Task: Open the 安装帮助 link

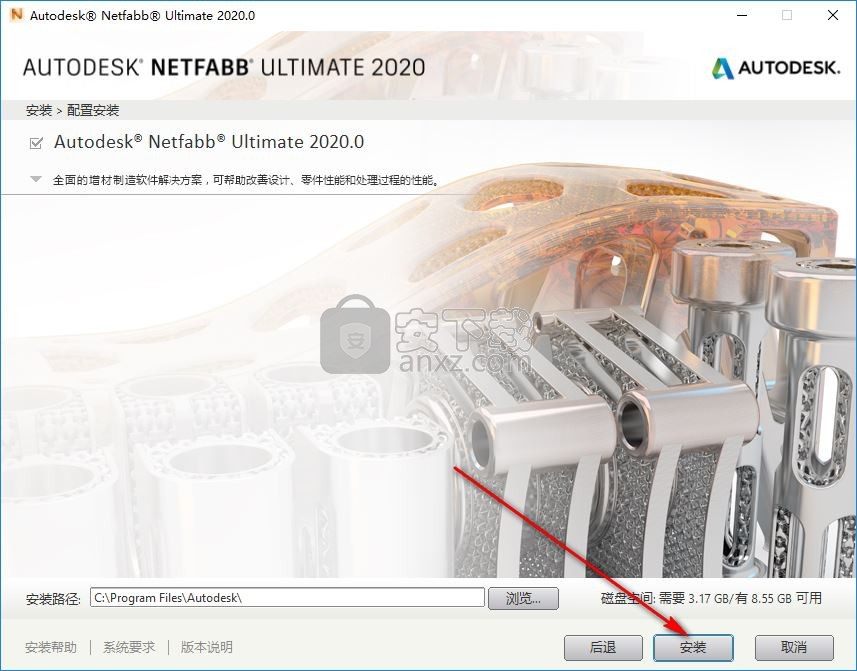Action: point(51,648)
